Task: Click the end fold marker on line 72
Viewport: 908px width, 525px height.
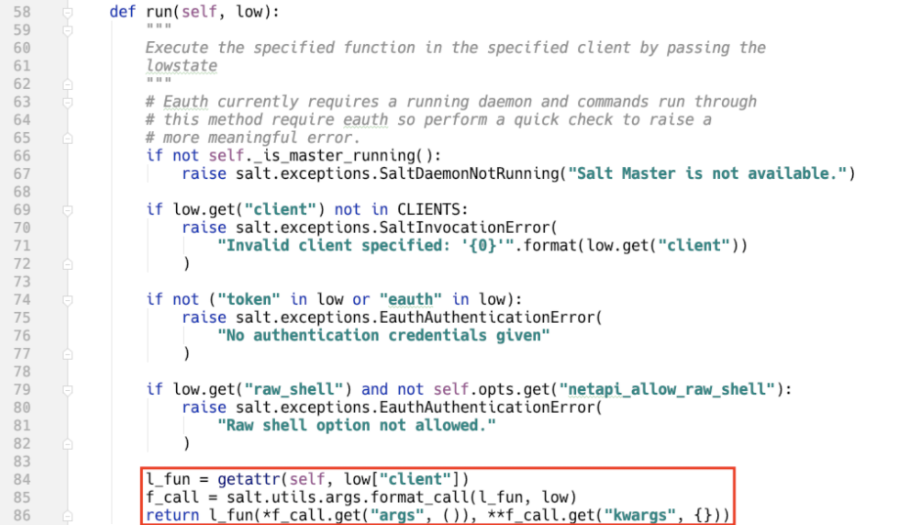Action: (x=67, y=263)
